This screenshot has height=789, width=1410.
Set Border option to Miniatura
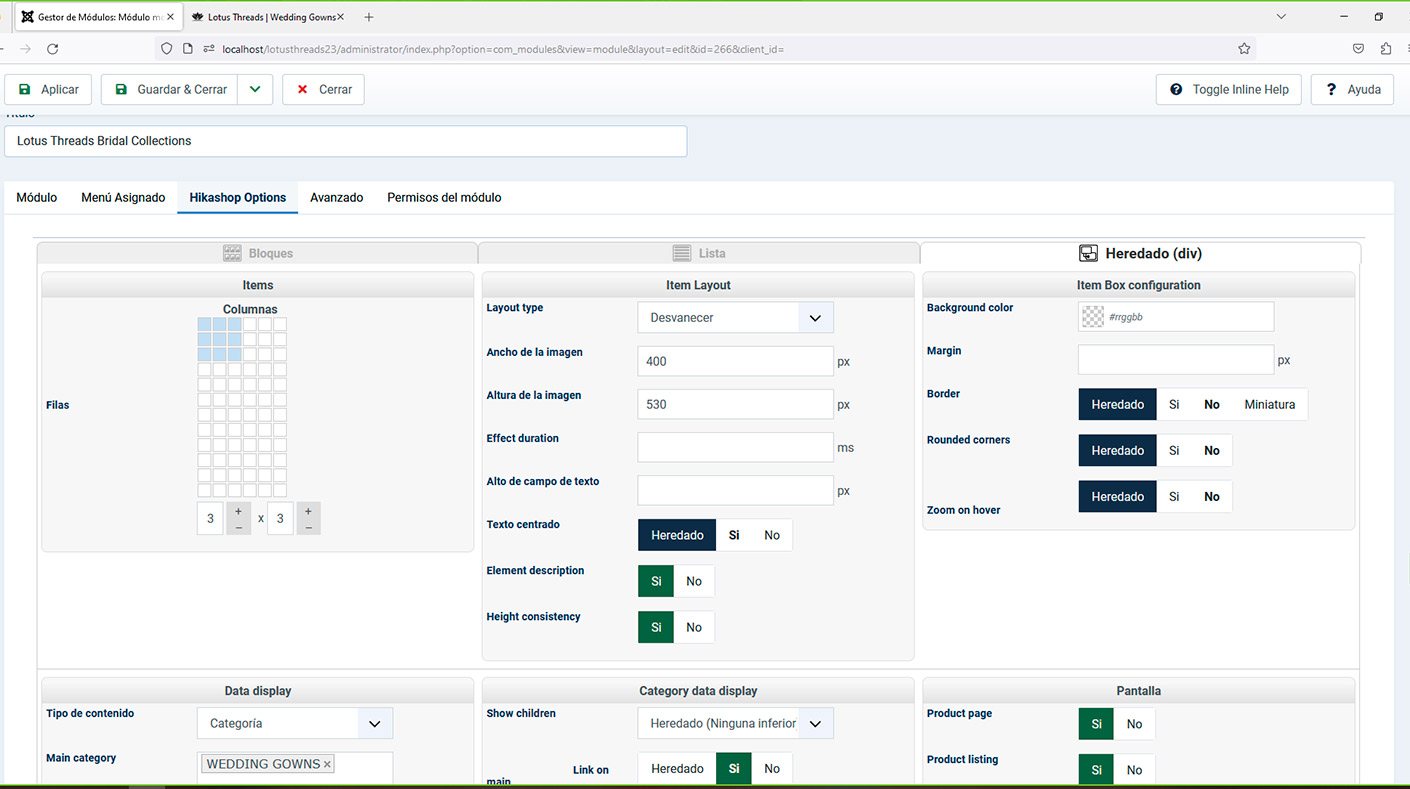(1269, 404)
